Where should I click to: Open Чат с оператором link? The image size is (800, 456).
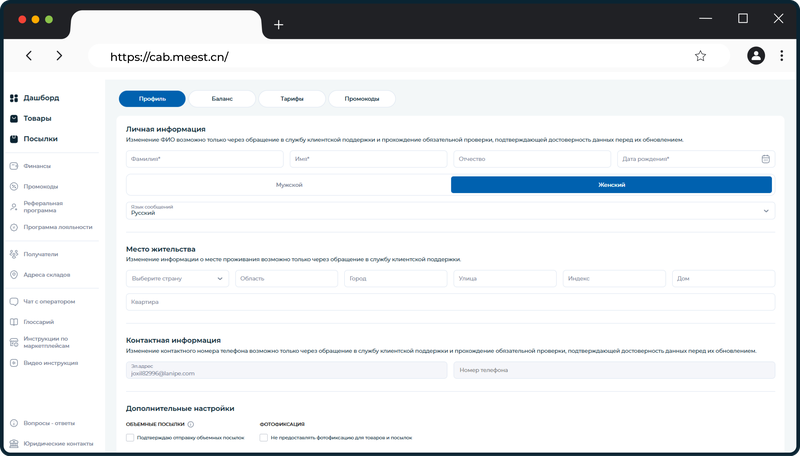(49, 301)
